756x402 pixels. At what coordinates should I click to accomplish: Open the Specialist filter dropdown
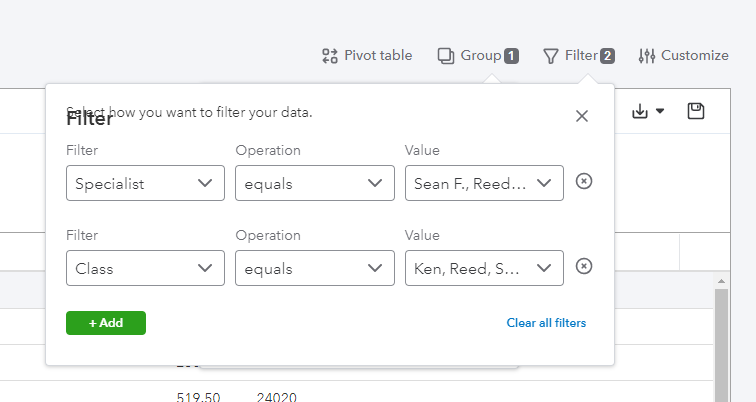[x=145, y=183]
